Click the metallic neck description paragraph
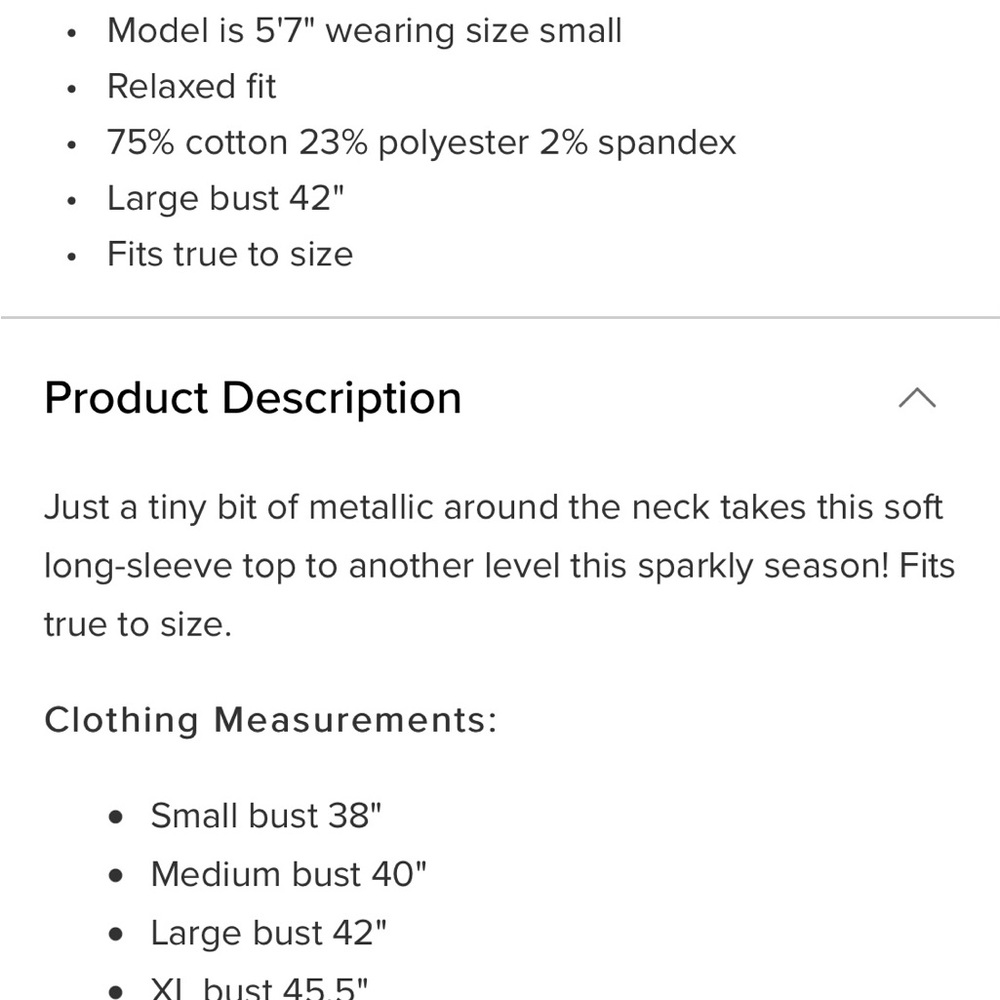 [x=499, y=566]
